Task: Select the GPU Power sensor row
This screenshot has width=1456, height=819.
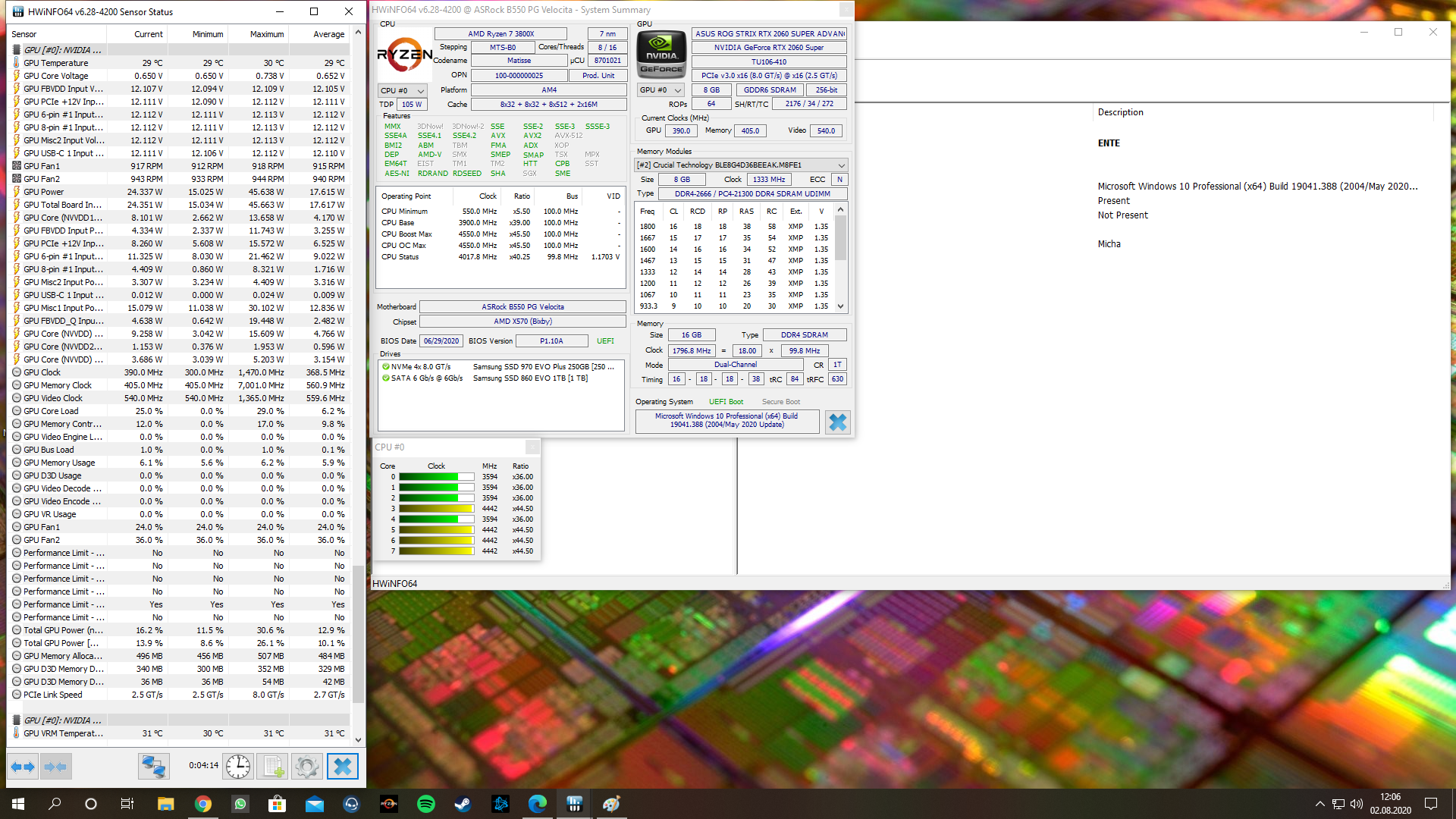Action: pos(179,192)
